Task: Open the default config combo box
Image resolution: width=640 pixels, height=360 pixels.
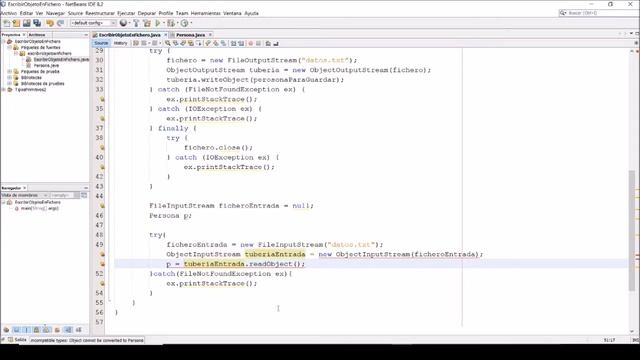Action: pos(93,23)
